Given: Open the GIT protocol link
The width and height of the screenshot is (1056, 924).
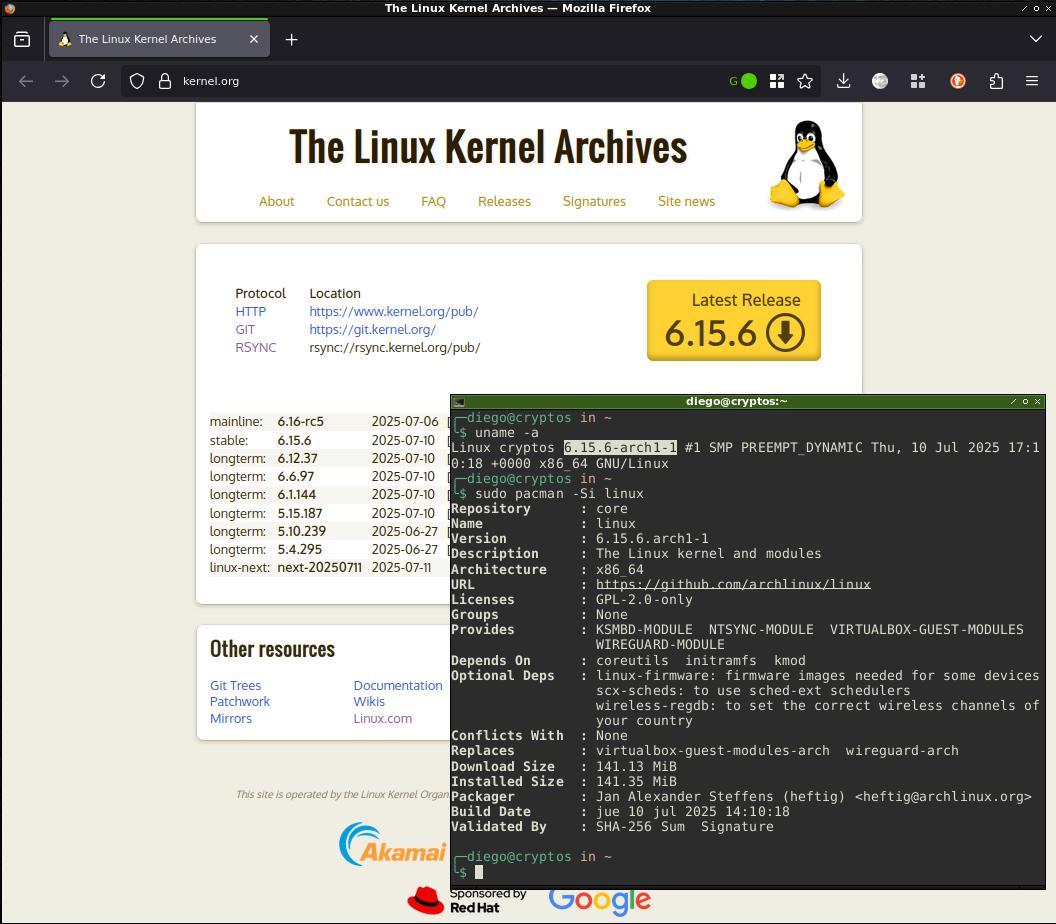Looking at the screenshot, I should [245, 329].
